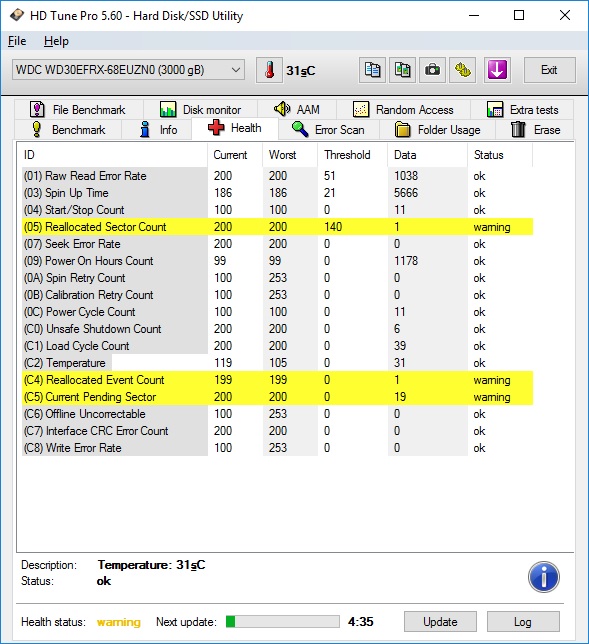The image size is (589, 644).
Task: Select the AAM tab
Action: click(x=297, y=110)
